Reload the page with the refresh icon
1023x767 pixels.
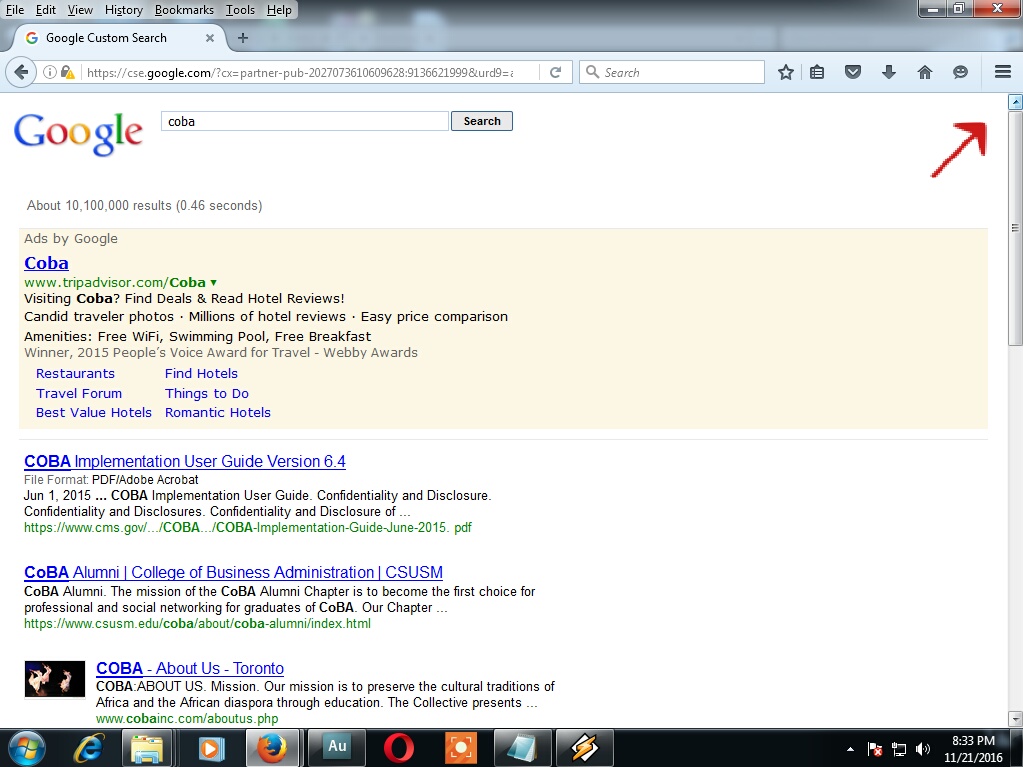click(x=555, y=72)
